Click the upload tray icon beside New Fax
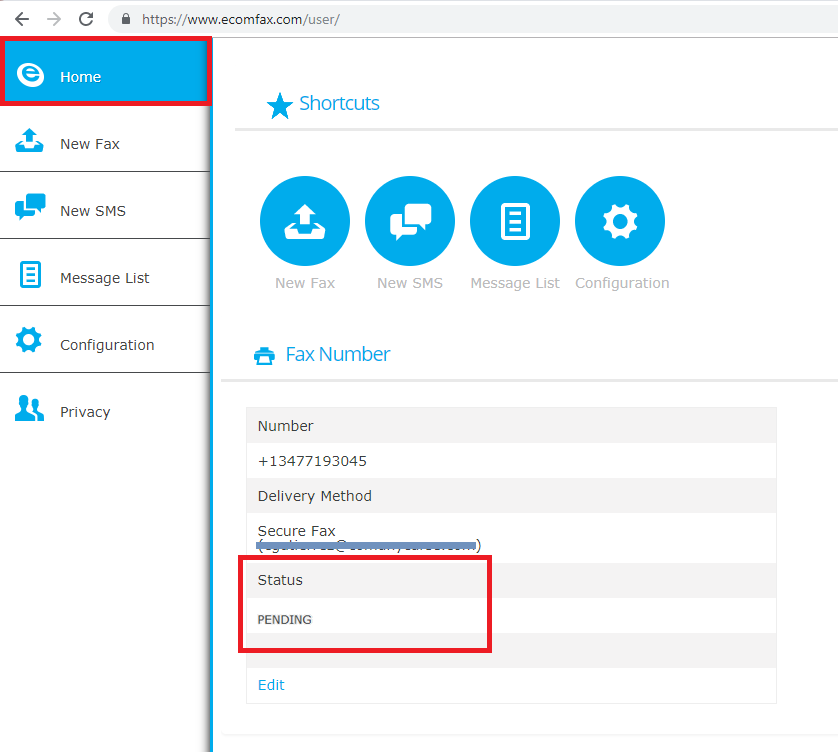Viewport: 838px width, 752px height. click(29, 141)
